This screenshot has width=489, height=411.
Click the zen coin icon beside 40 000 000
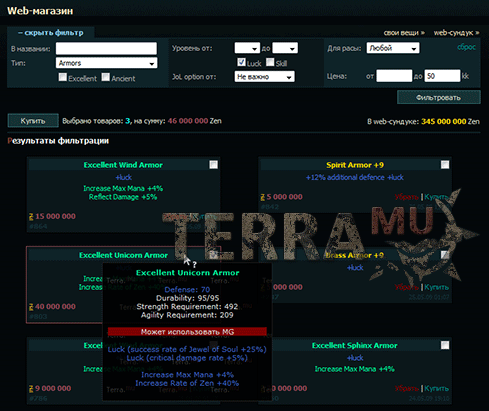pos(31,307)
